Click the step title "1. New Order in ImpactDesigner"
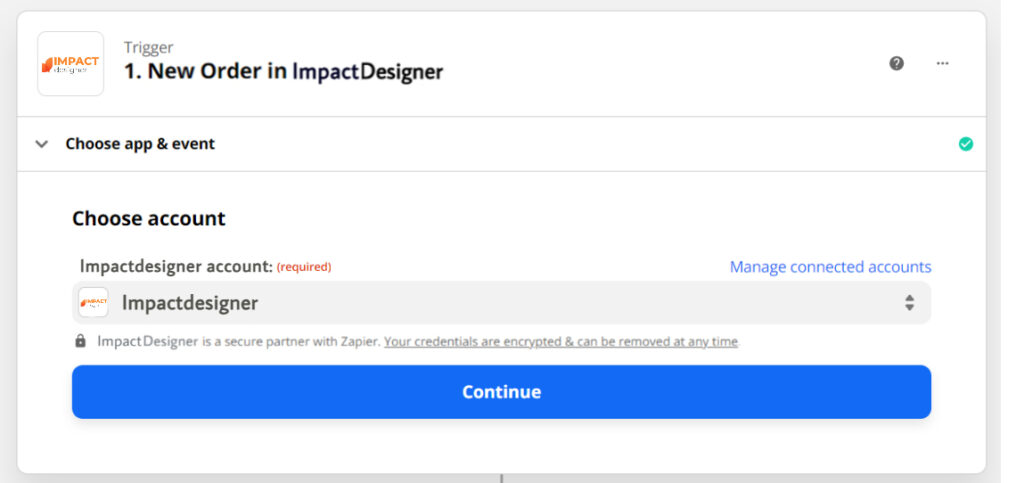The height and width of the screenshot is (483, 1024). [283, 72]
